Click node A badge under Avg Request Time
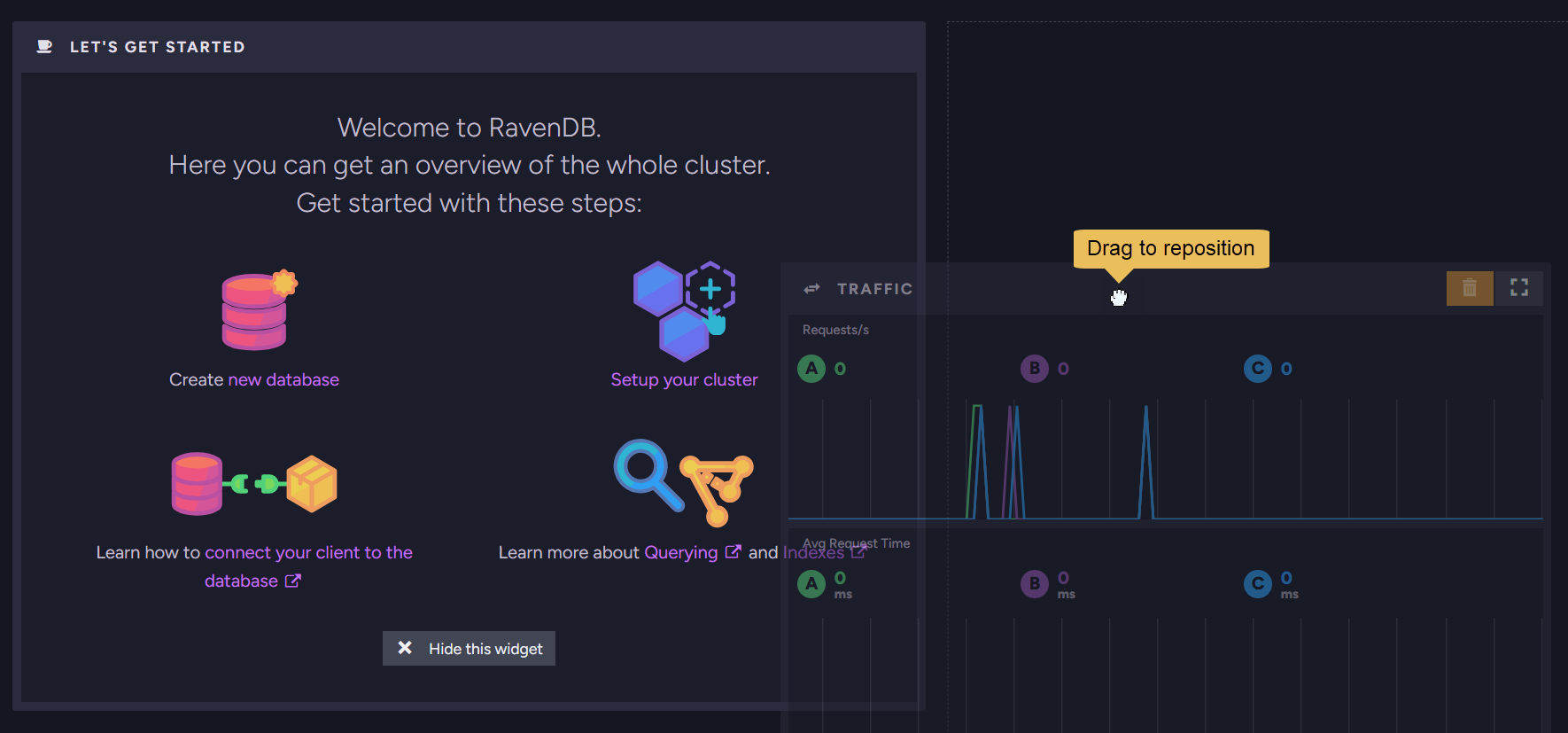The width and height of the screenshot is (1568, 733). point(811,584)
